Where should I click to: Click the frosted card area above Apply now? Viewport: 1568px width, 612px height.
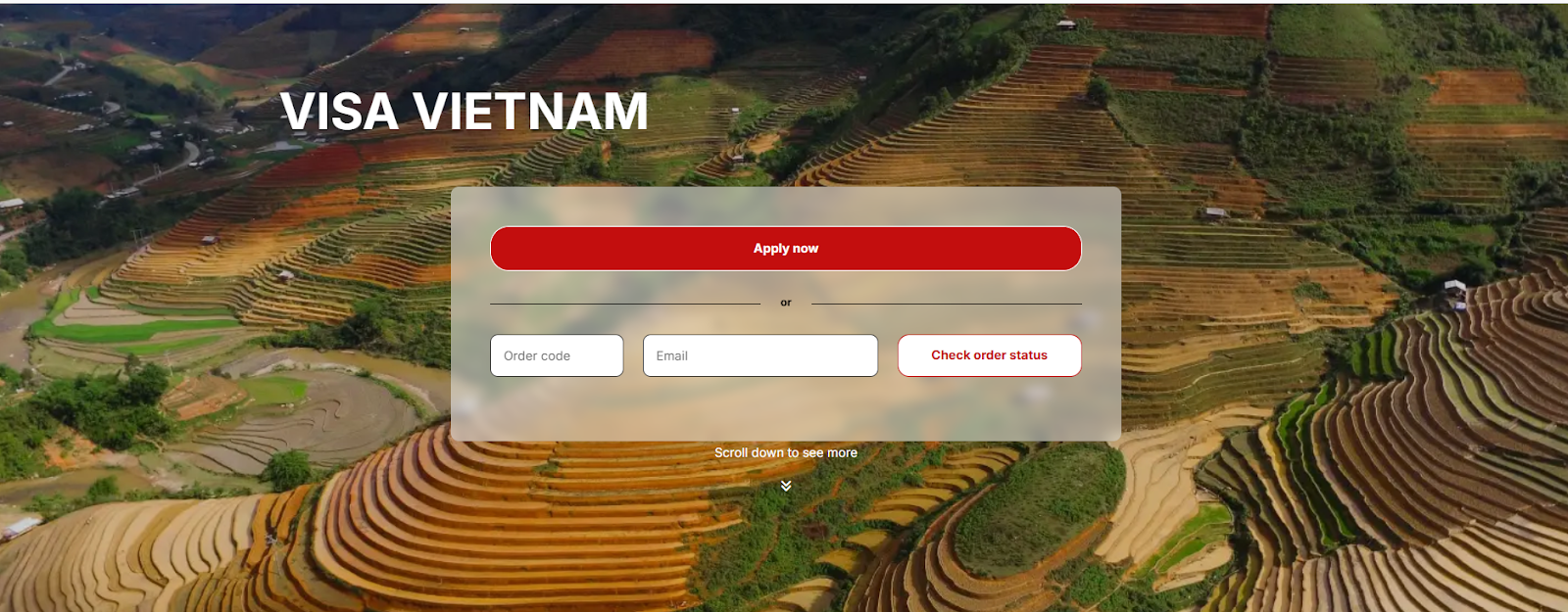click(786, 207)
